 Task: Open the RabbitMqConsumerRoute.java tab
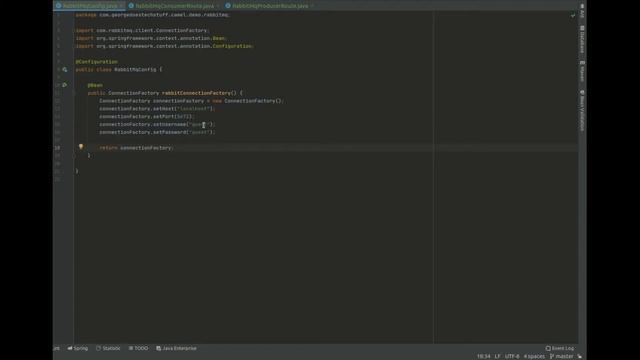[x=174, y=6]
